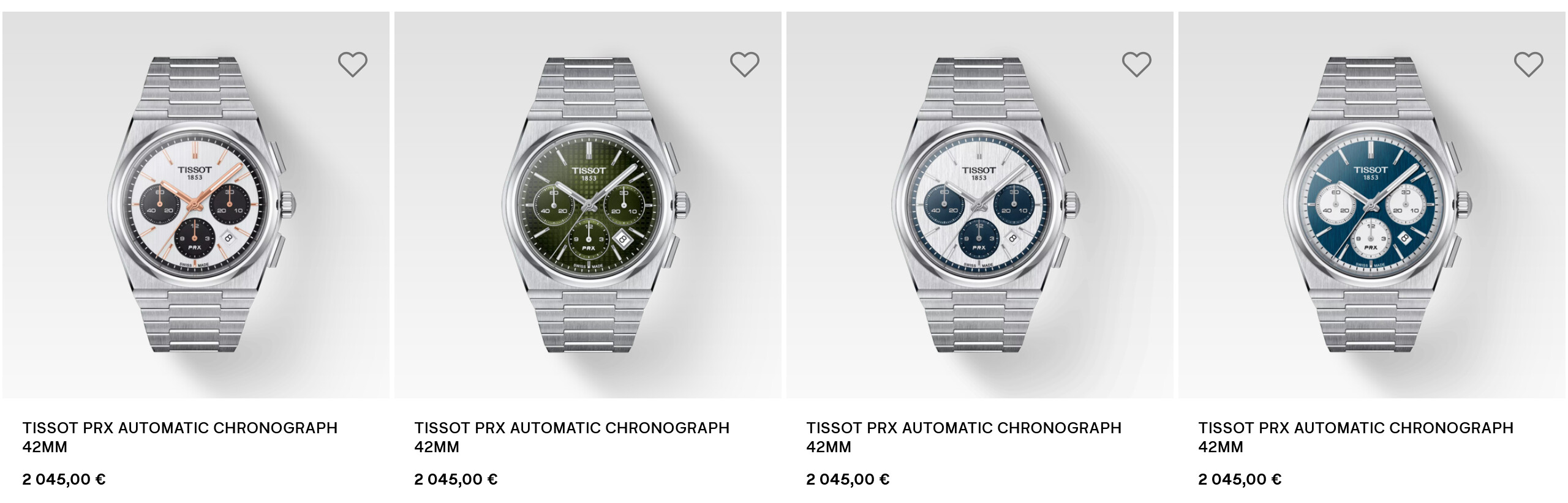The height and width of the screenshot is (503, 1568).
Task: Add white rose-gold PRX watch to wishlist
Action: 353,64
